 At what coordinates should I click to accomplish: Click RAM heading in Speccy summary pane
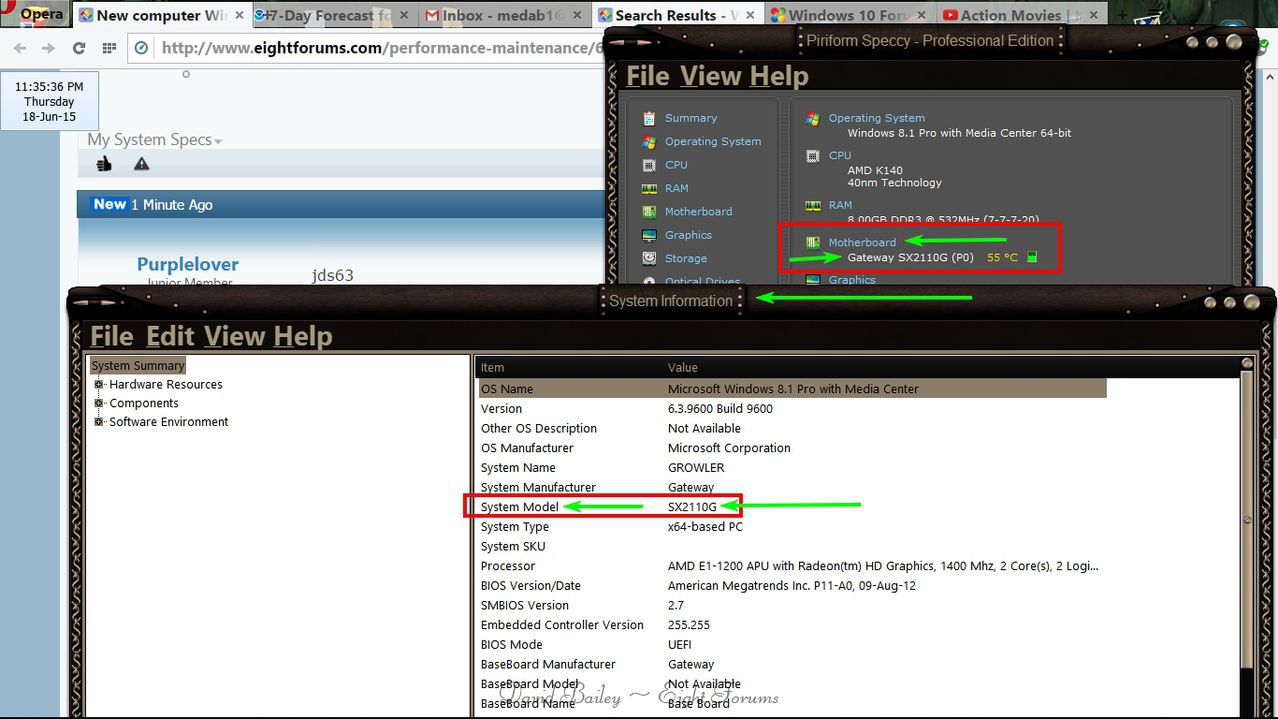[840, 205]
